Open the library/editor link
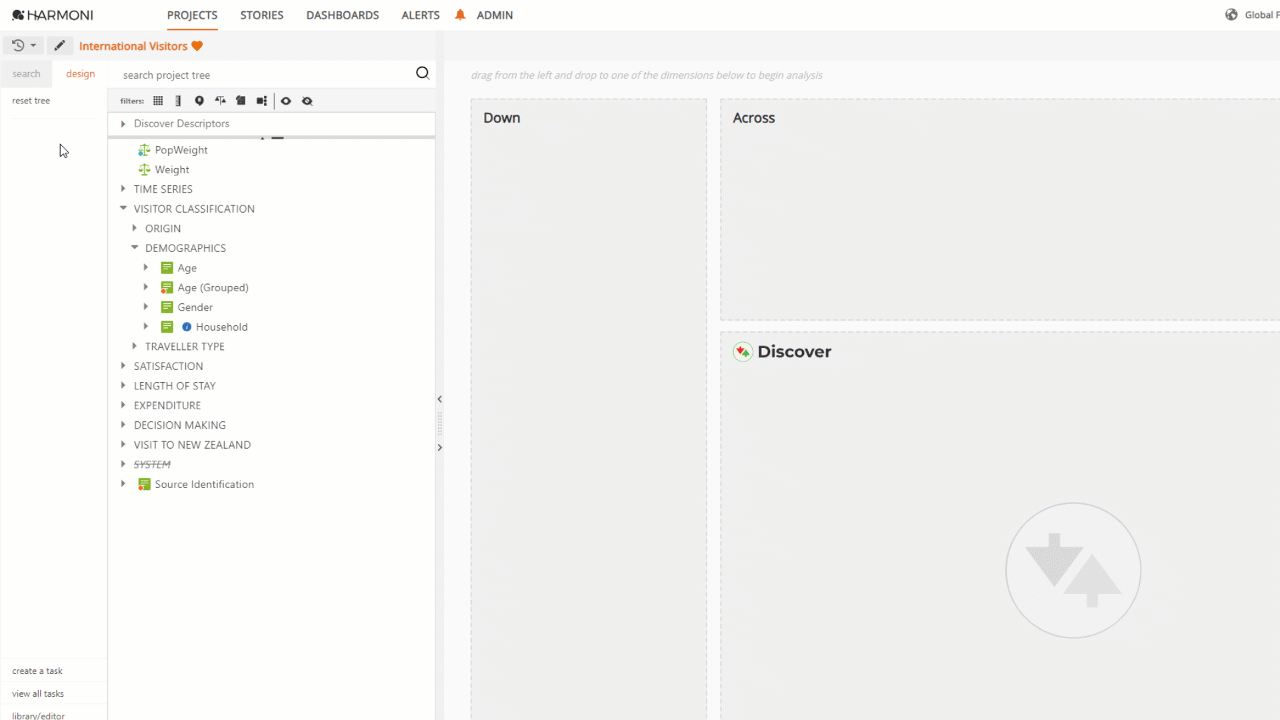This screenshot has width=1280, height=720. click(x=38, y=715)
